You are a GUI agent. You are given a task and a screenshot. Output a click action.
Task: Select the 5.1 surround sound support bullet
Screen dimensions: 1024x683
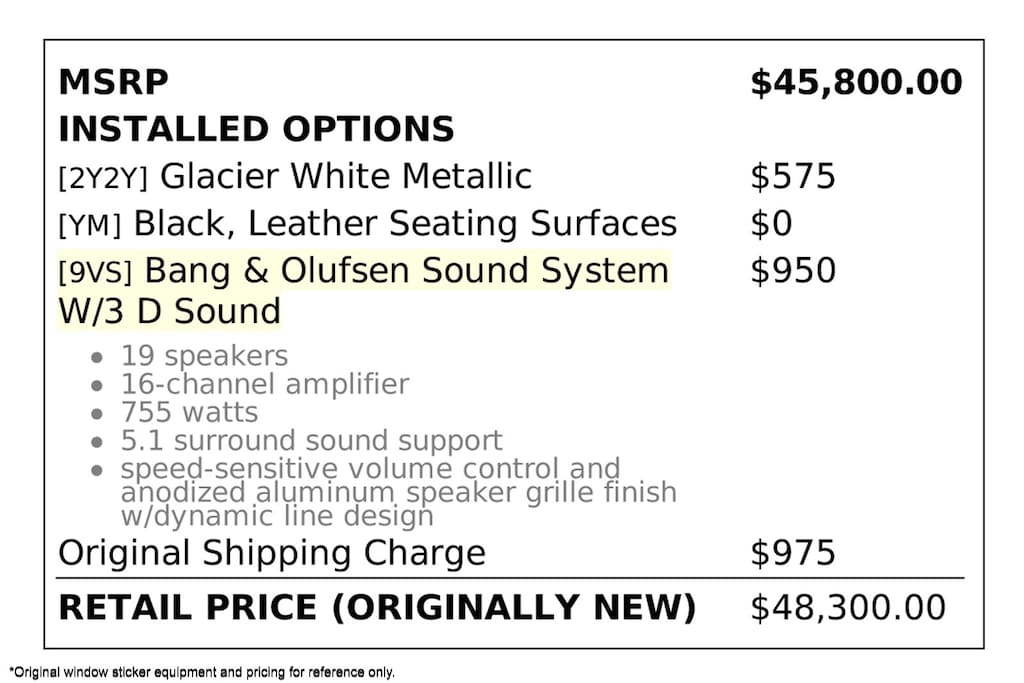coord(311,440)
